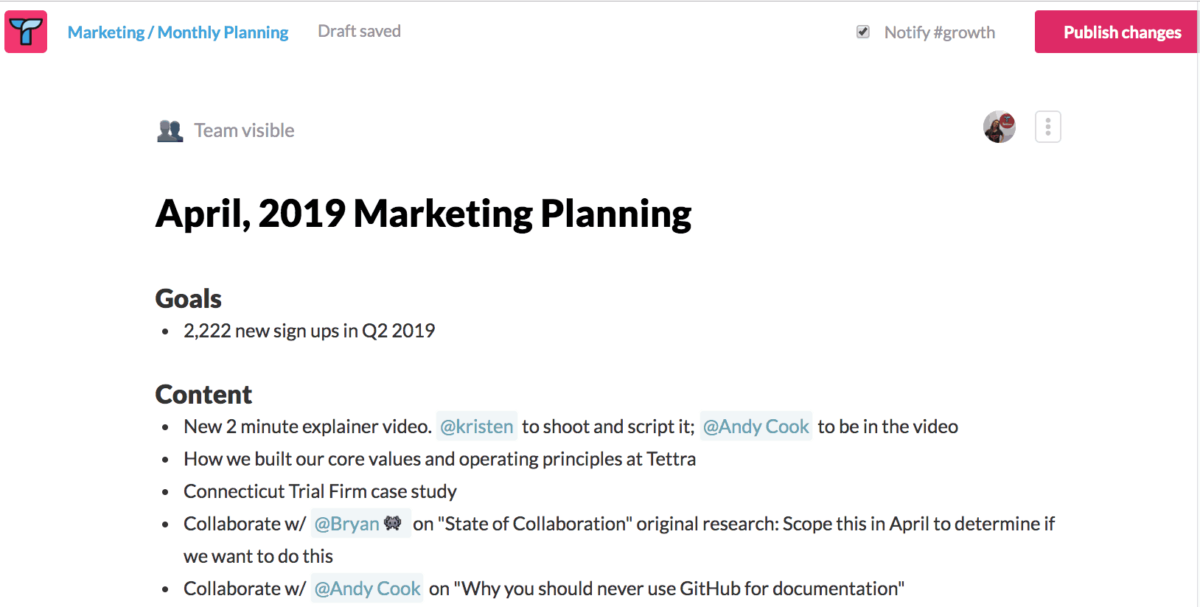This screenshot has width=1200, height=607.
Task: Click the page title April, 2019 Marketing Planning
Action: (x=423, y=214)
